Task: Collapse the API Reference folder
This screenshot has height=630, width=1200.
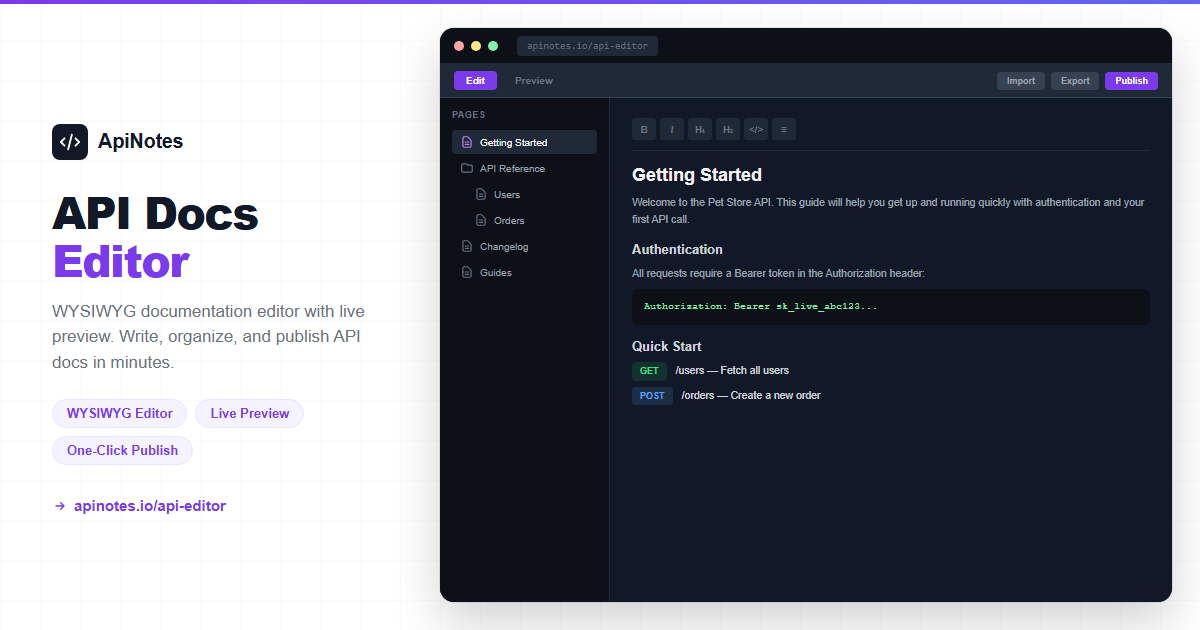Action: [x=512, y=168]
